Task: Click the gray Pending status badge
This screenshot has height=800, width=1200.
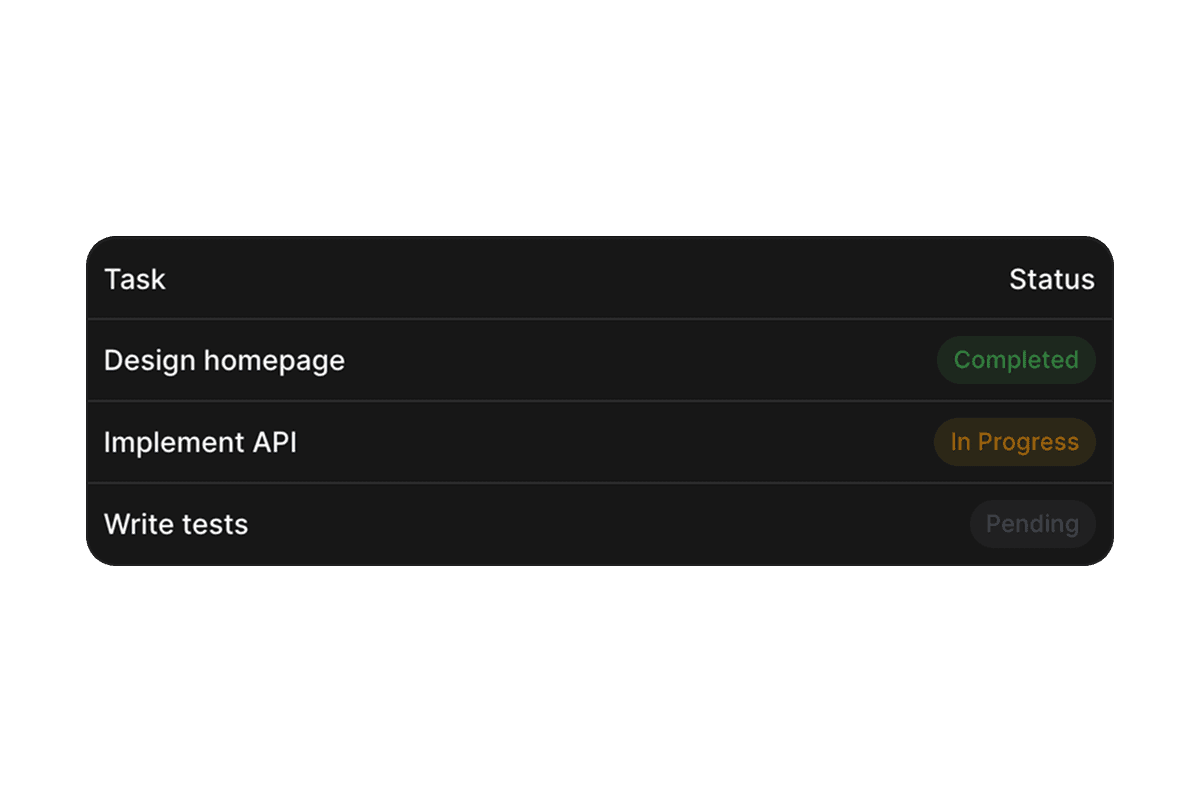Action: click(1032, 524)
